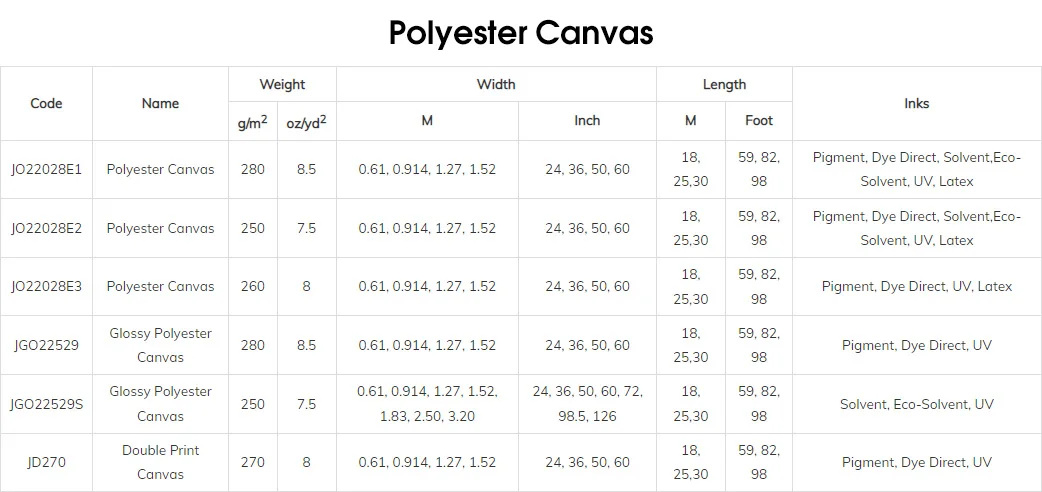Click the Length column header
1042x492 pixels.
[x=724, y=85]
